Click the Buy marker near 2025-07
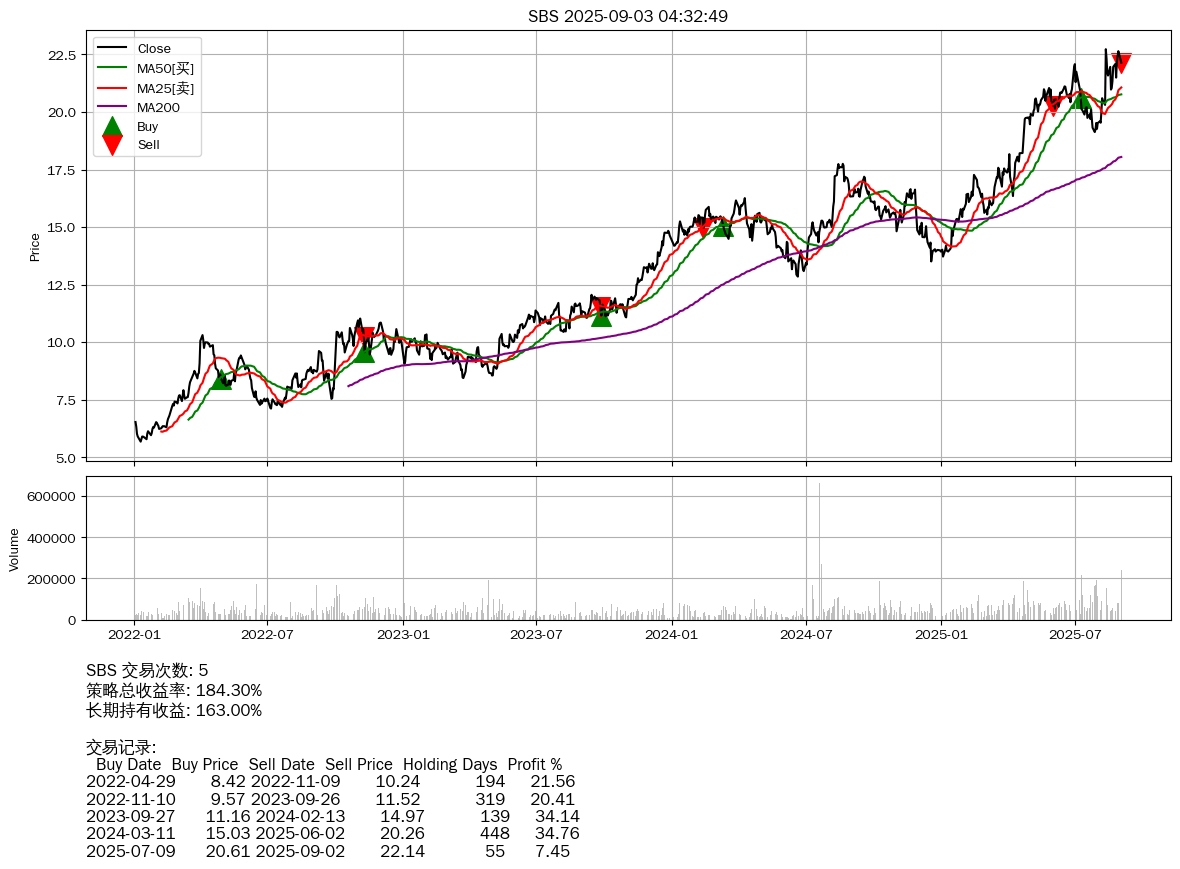 click(x=1080, y=99)
